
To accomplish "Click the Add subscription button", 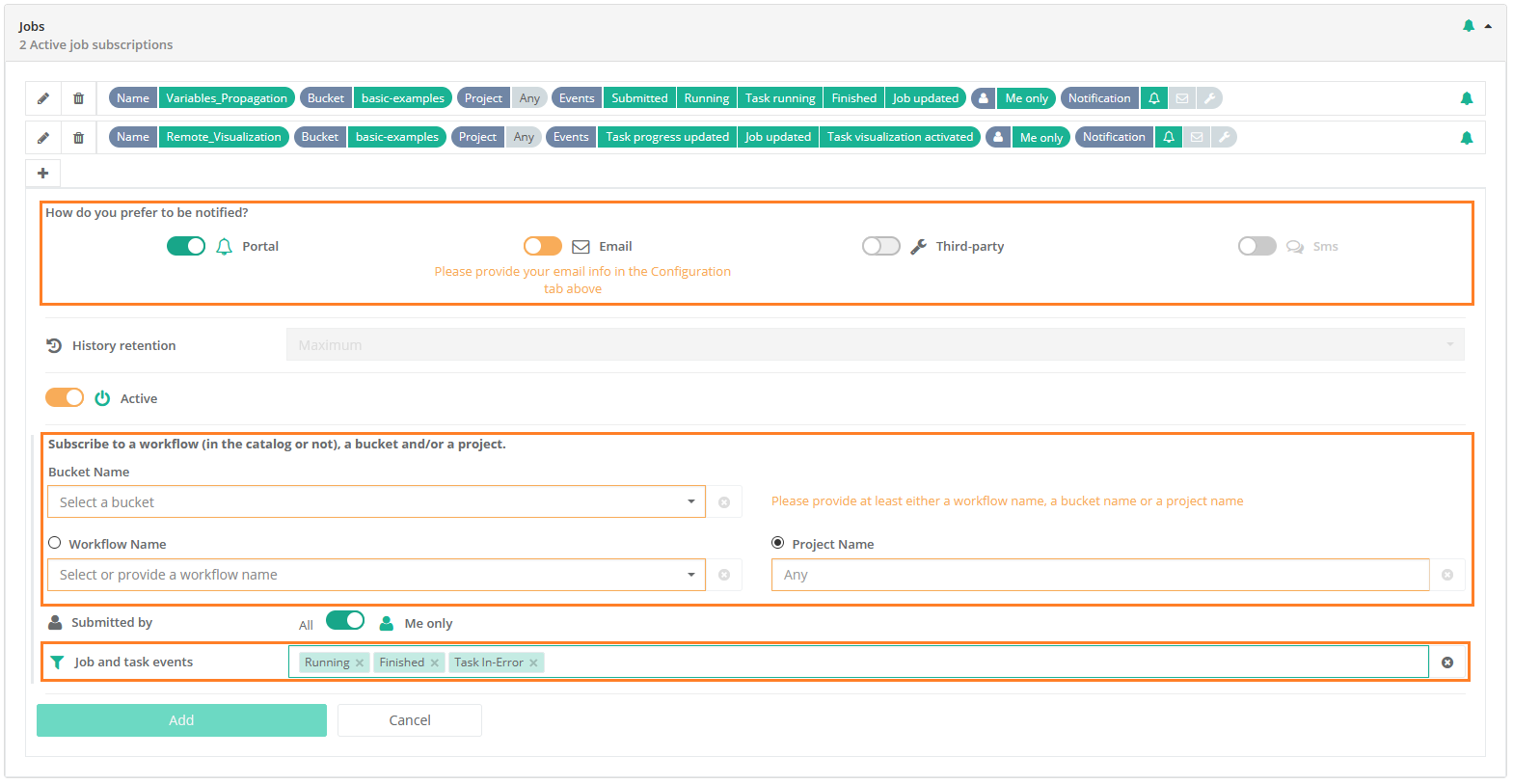I will point(181,720).
